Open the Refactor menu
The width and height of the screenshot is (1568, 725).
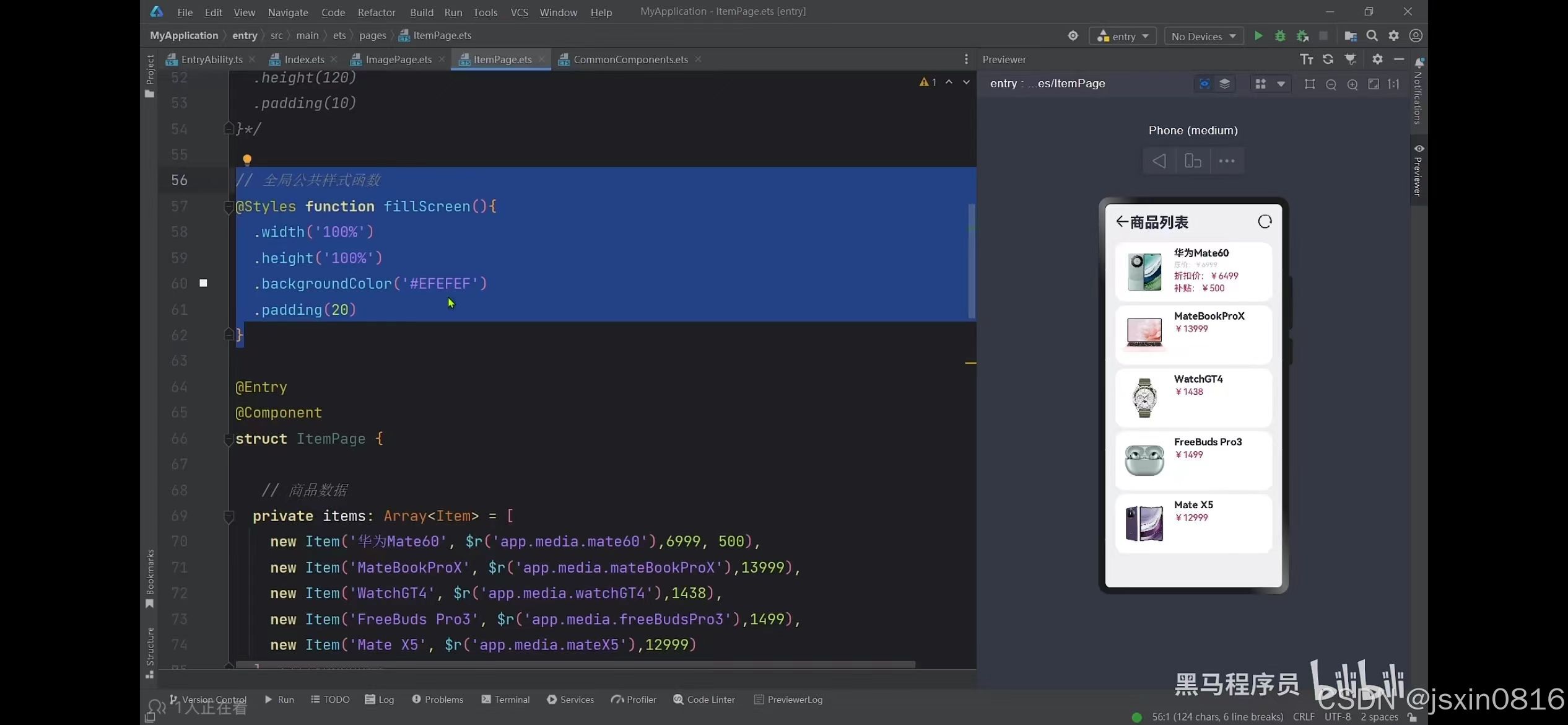tap(376, 12)
